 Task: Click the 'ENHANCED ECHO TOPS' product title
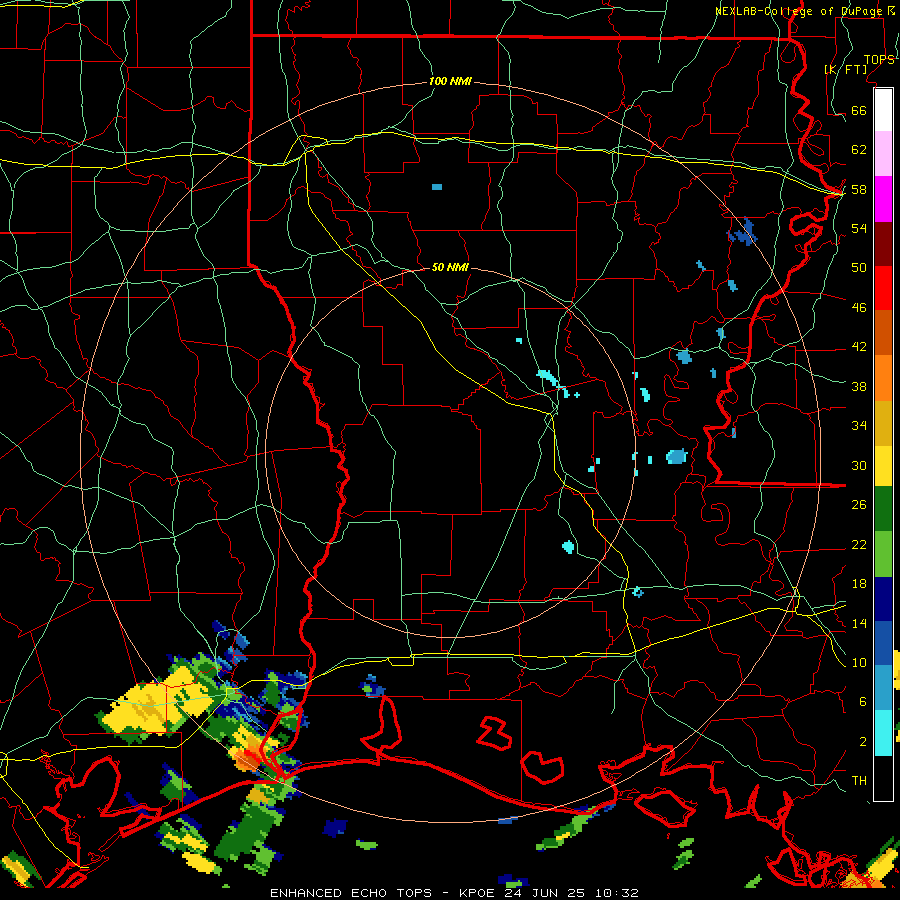click(x=351, y=893)
